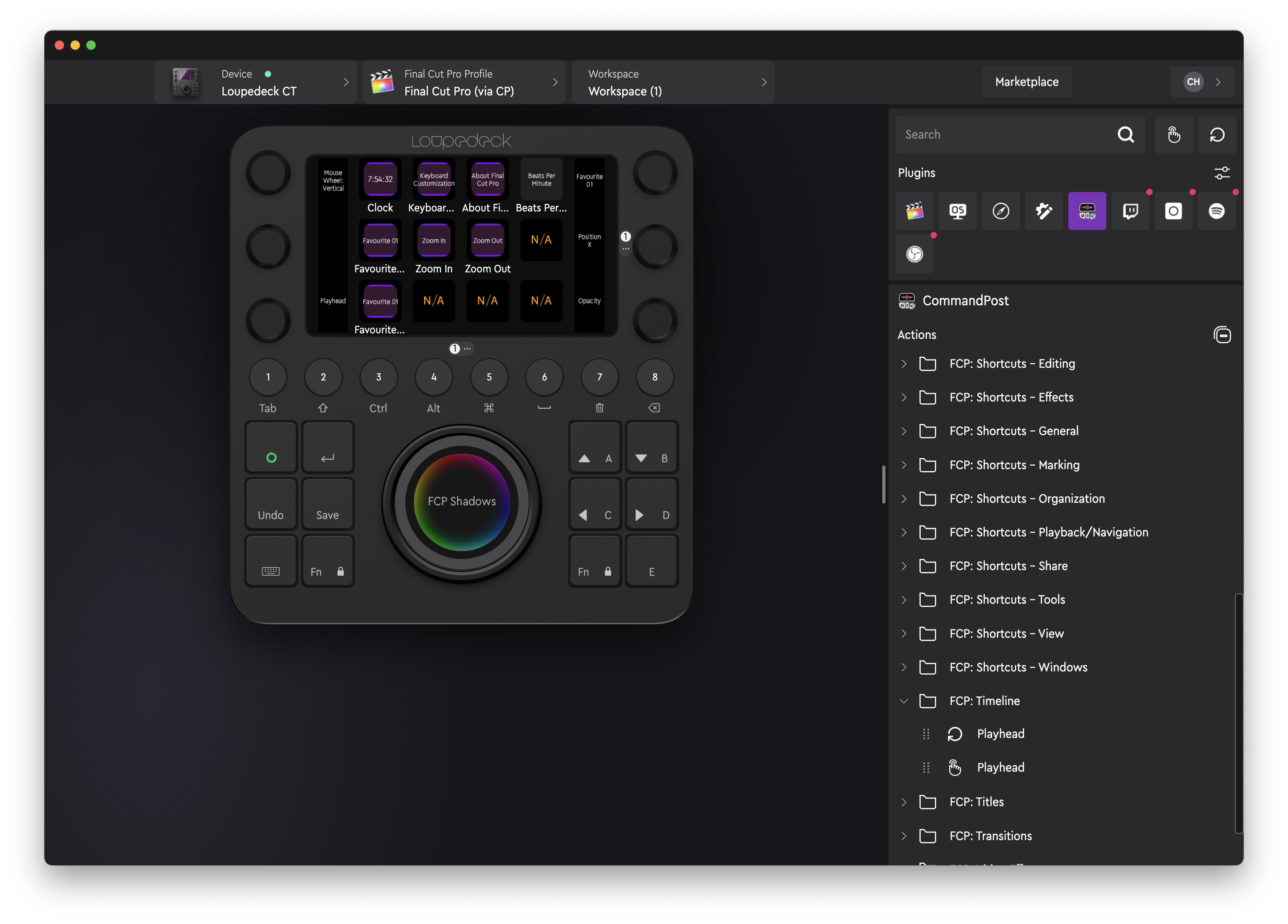
Task: Open the OBS Studio plugin icon
Action: coord(914,255)
